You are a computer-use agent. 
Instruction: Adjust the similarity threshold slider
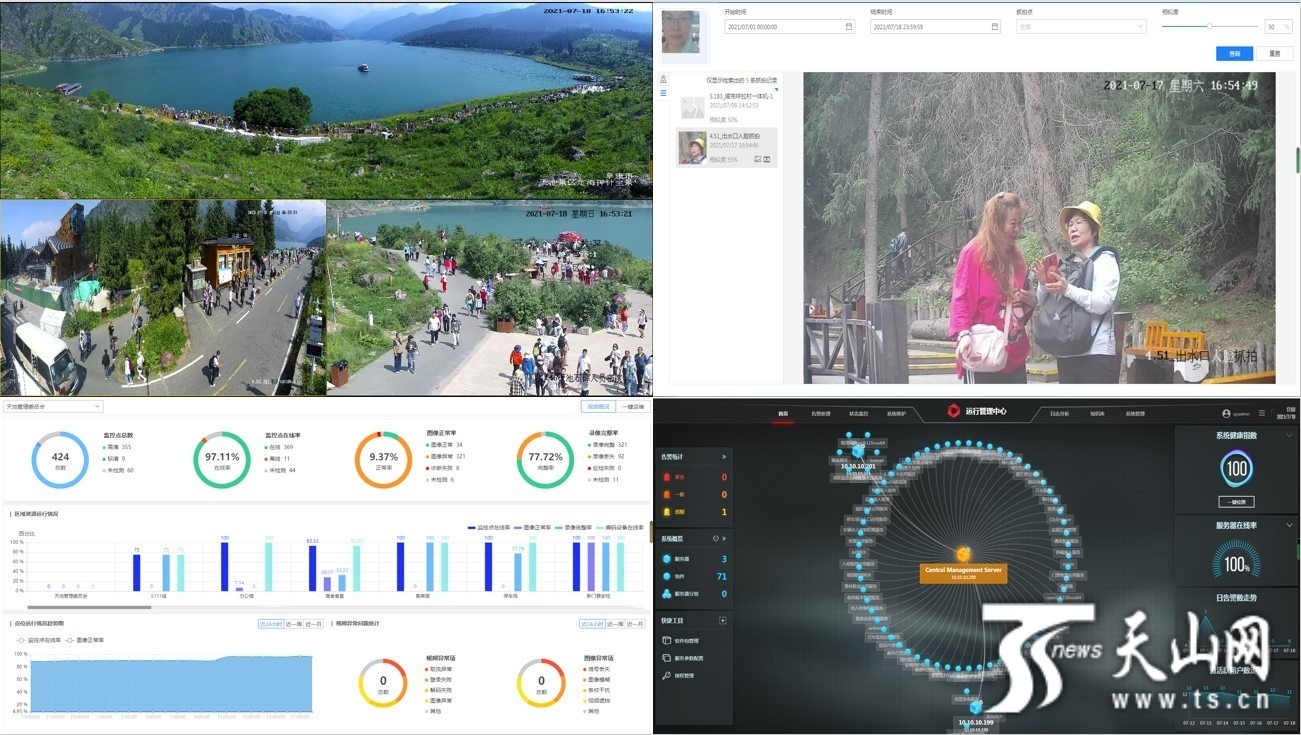pyautogui.click(x=1210, y=26)
